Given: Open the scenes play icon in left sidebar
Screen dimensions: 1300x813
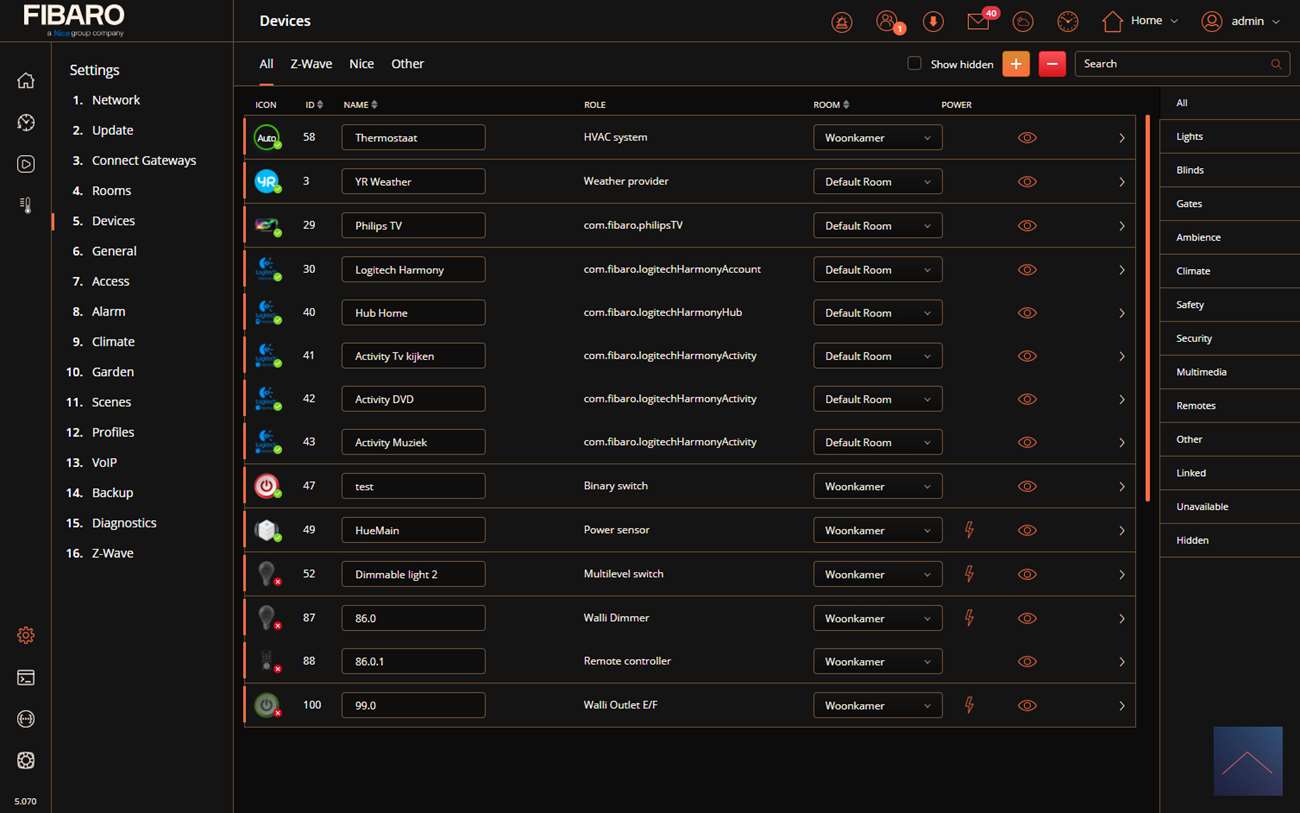Looking at the screenshot, I should pyautogui.click(x=26, y=164).
